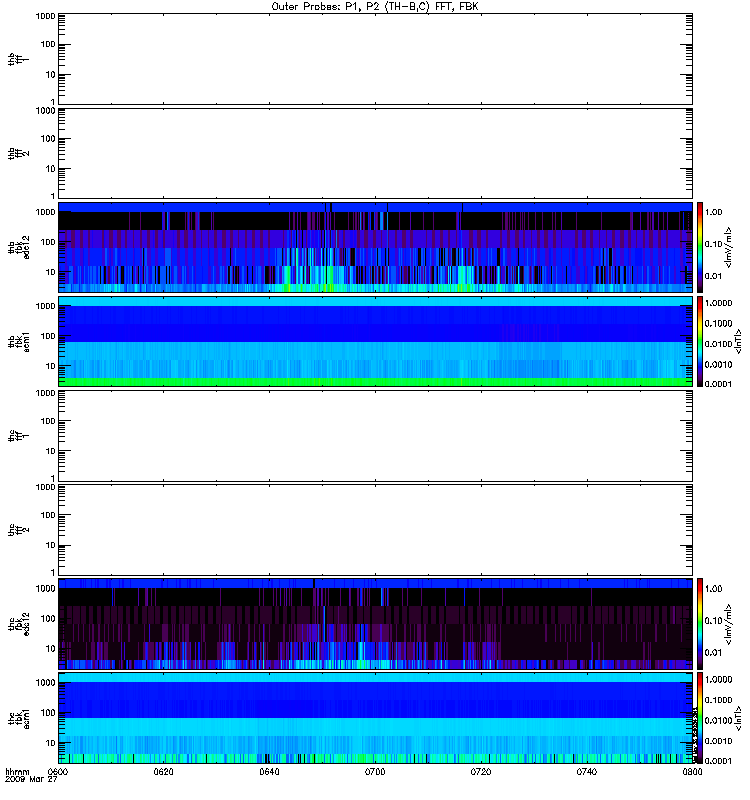Click the plot title 'Outer Probes: P1, P2 (TH-B,C) FFT, FBK'
Screen dimensions: 750x800
[375, 7]
